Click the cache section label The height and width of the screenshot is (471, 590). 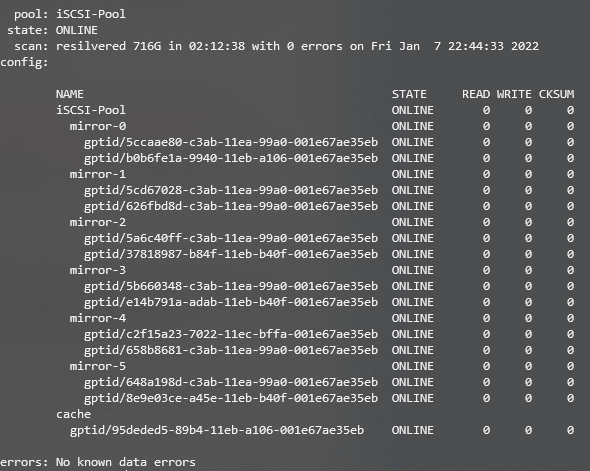click(x=73, y=414)
